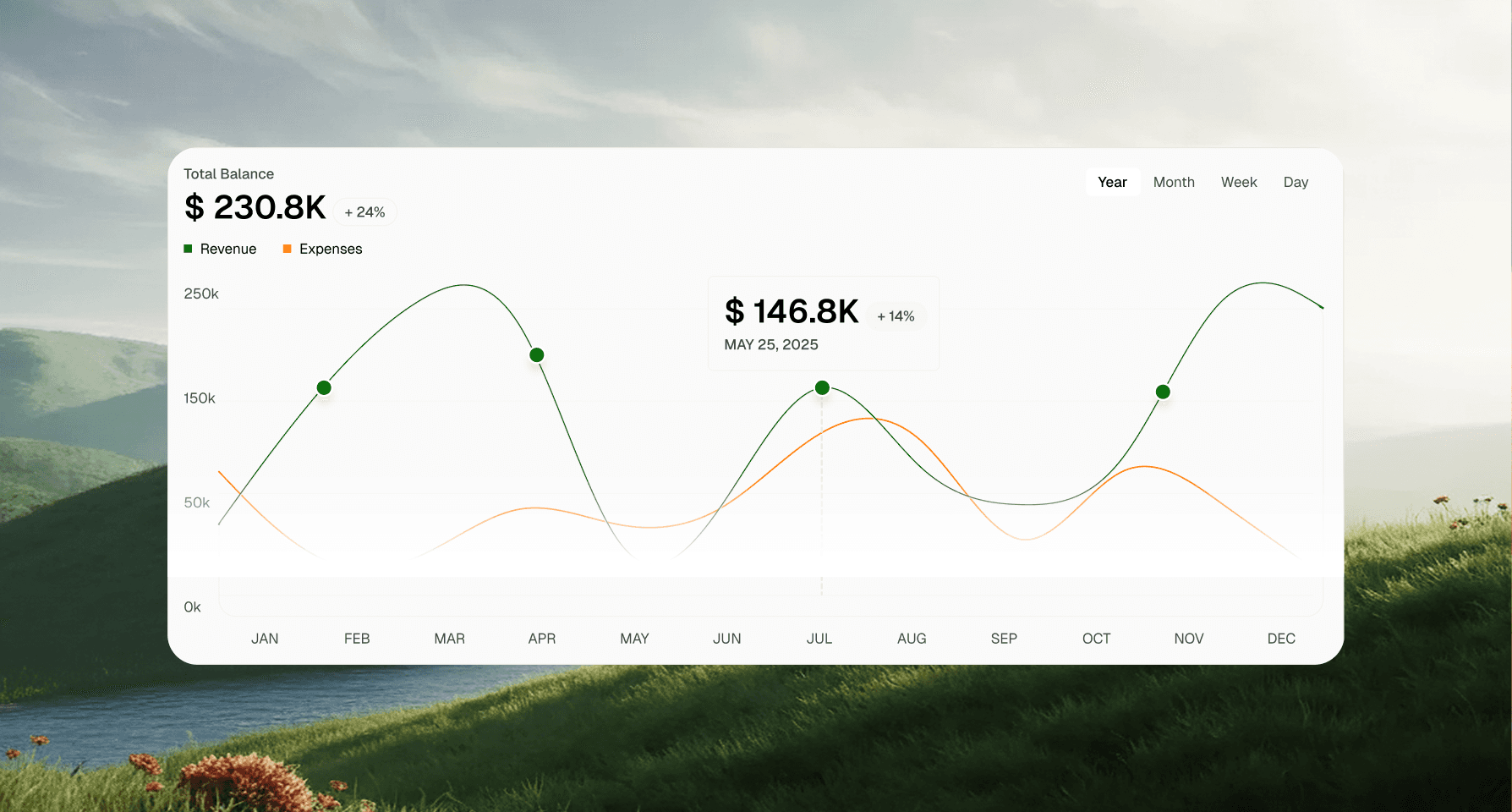Click the JUN axis label
Image resolution: width=1512 pixels, height=812 pixels.
(x=727, y=639)
